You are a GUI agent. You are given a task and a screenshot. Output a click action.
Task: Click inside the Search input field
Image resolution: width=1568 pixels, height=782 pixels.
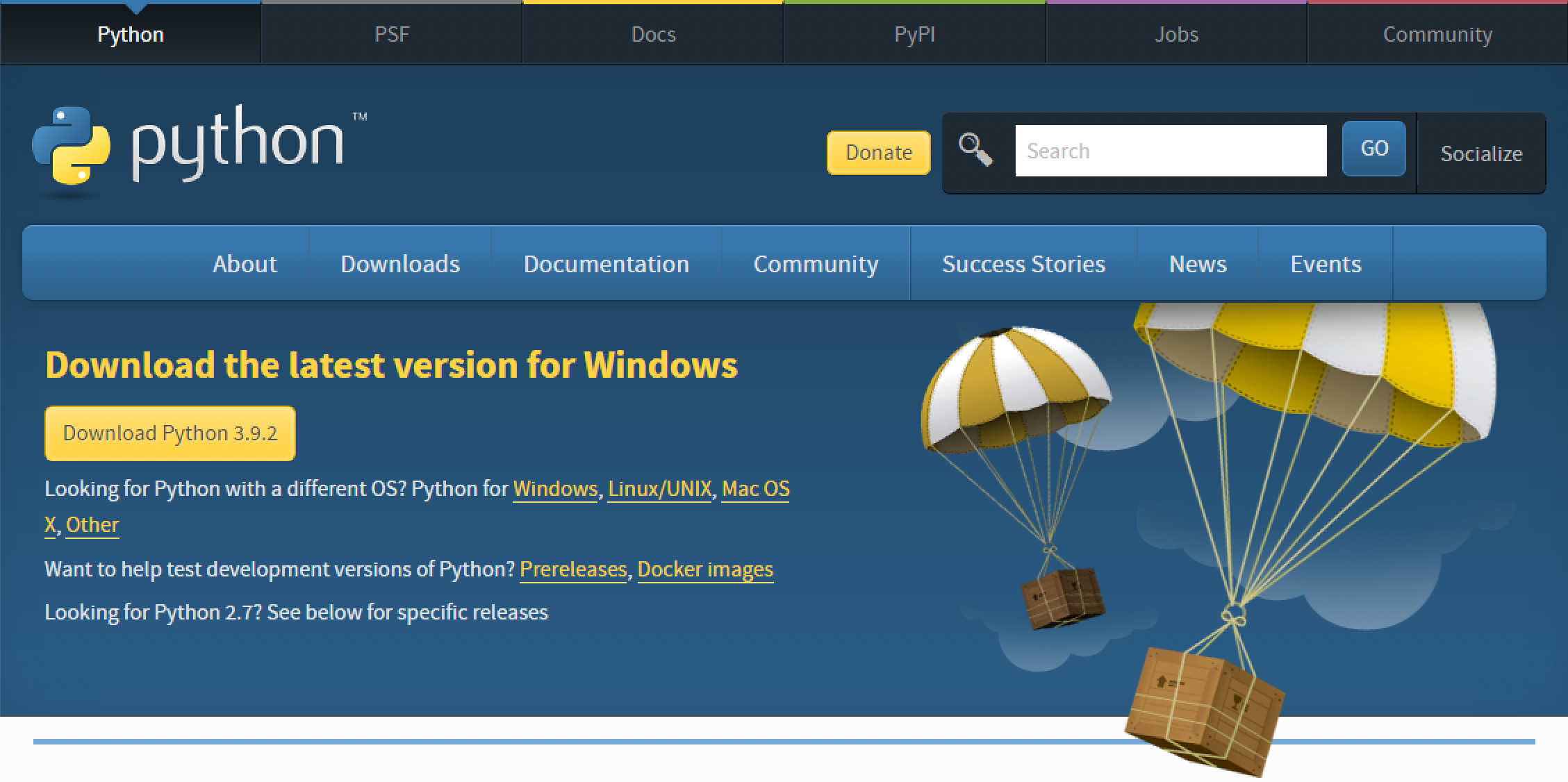(1171, 151)
